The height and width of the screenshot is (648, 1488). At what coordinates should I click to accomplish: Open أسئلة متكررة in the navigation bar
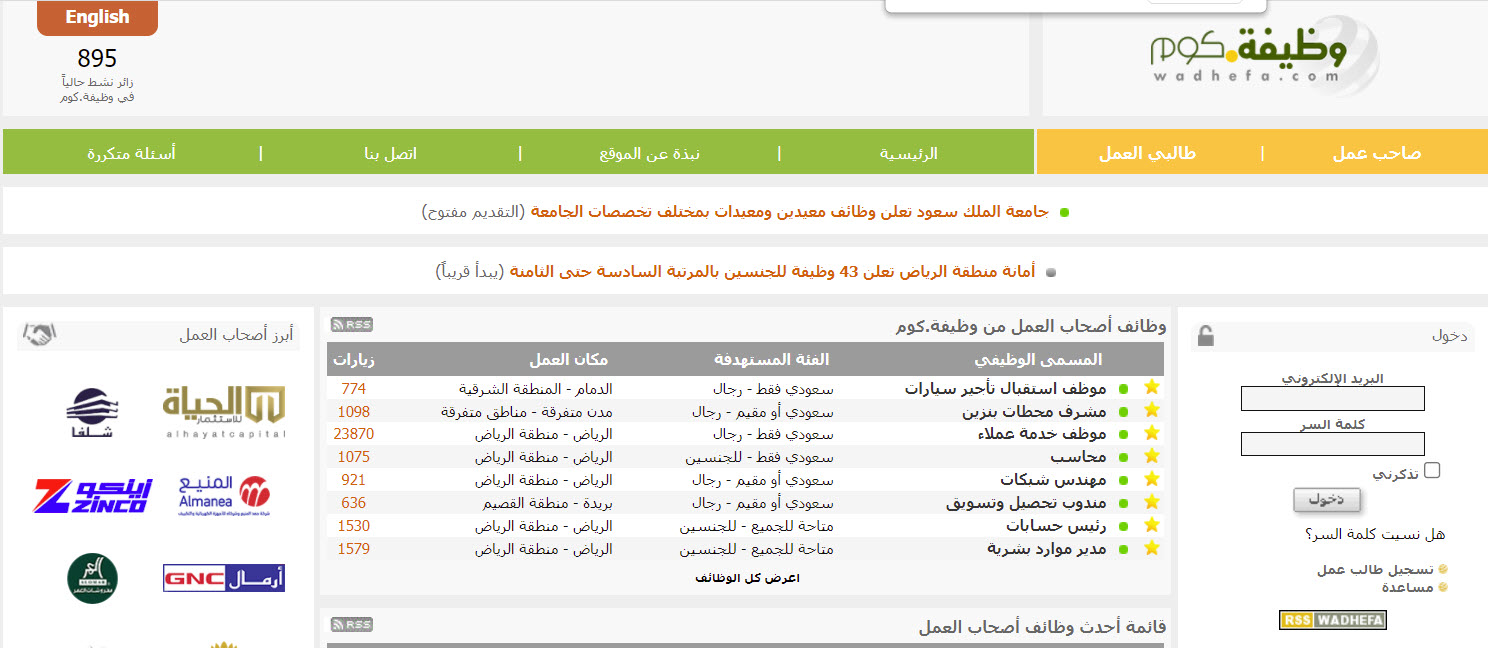pos(131,153)
